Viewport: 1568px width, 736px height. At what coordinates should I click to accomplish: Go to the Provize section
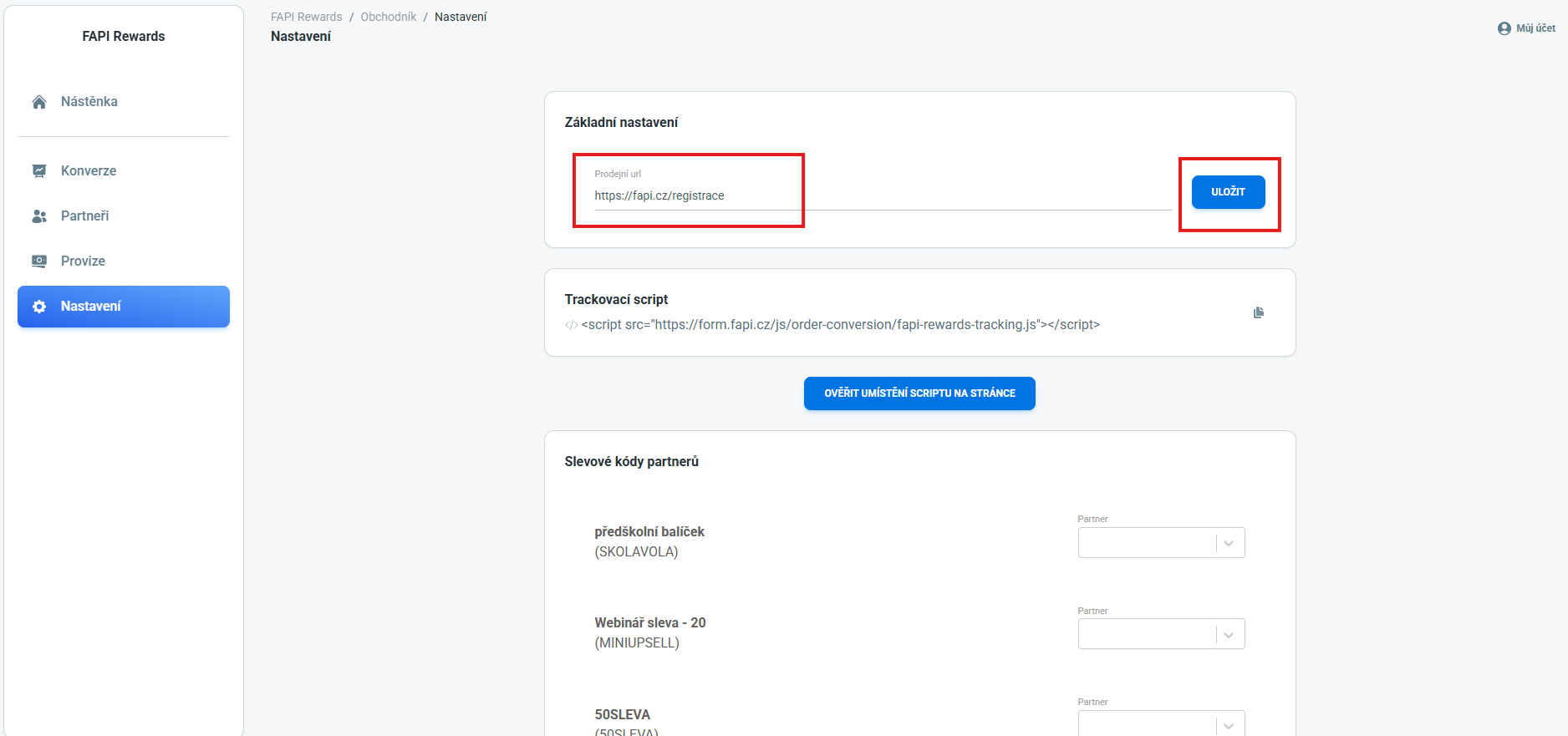(x=124, y=261)
